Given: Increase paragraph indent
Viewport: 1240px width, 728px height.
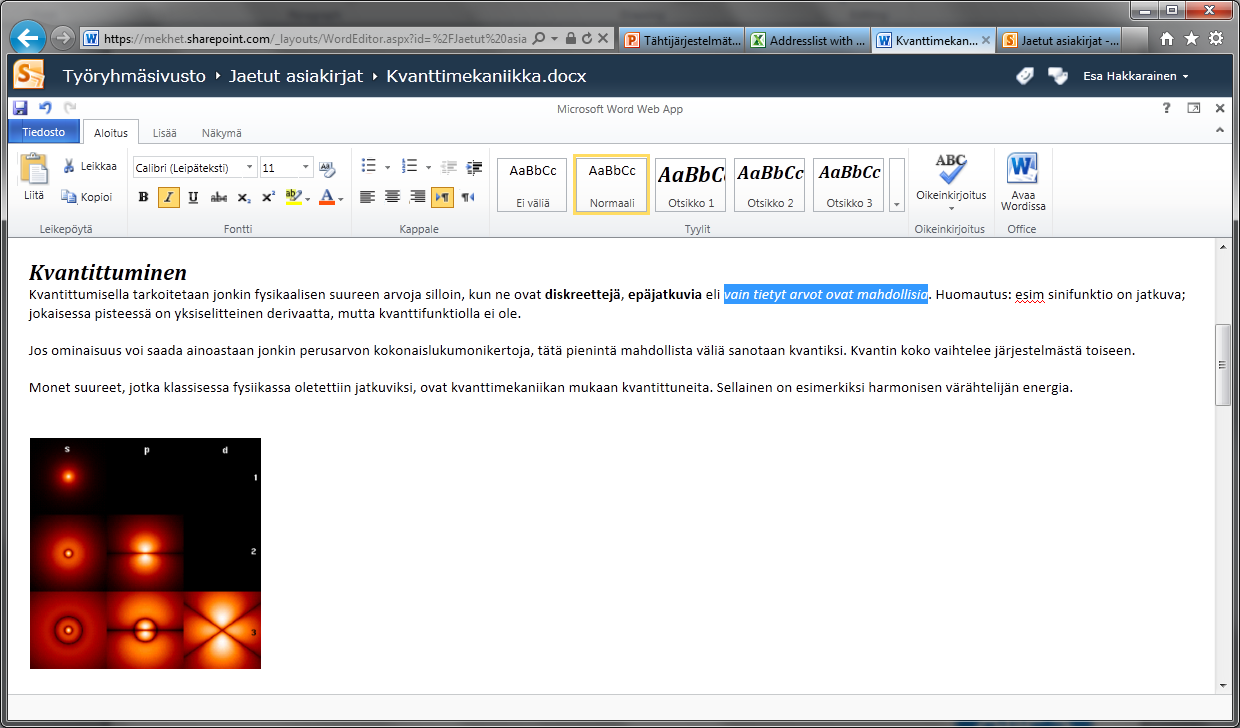Looking at the screenshot, I should (474, 167).
